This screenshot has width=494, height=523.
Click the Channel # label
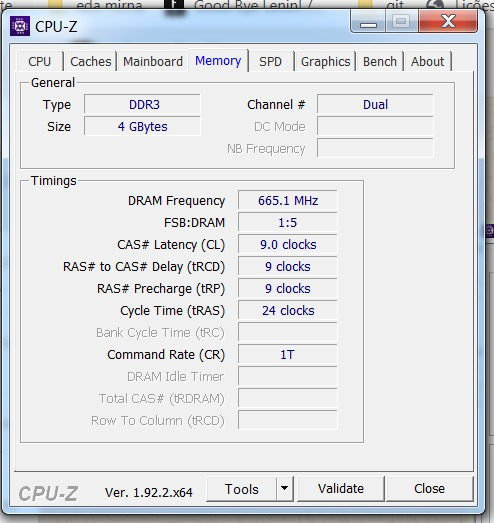(276, 105)
